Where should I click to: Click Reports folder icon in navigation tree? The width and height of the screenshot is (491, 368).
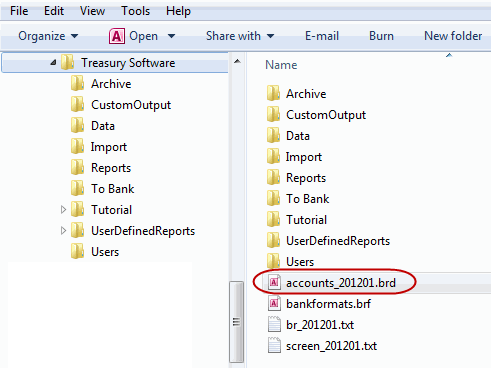click(77, 167)
